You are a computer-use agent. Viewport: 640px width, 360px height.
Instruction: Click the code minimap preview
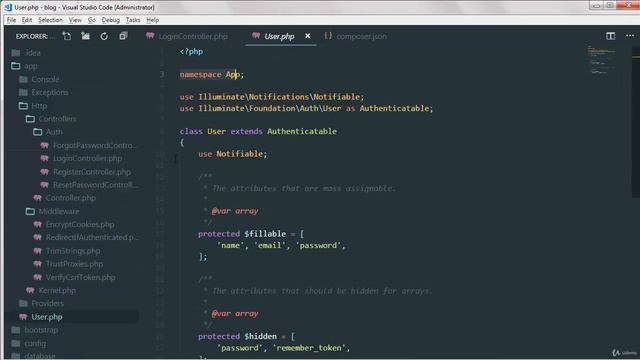pyautogui.click(x=602, y=60)
